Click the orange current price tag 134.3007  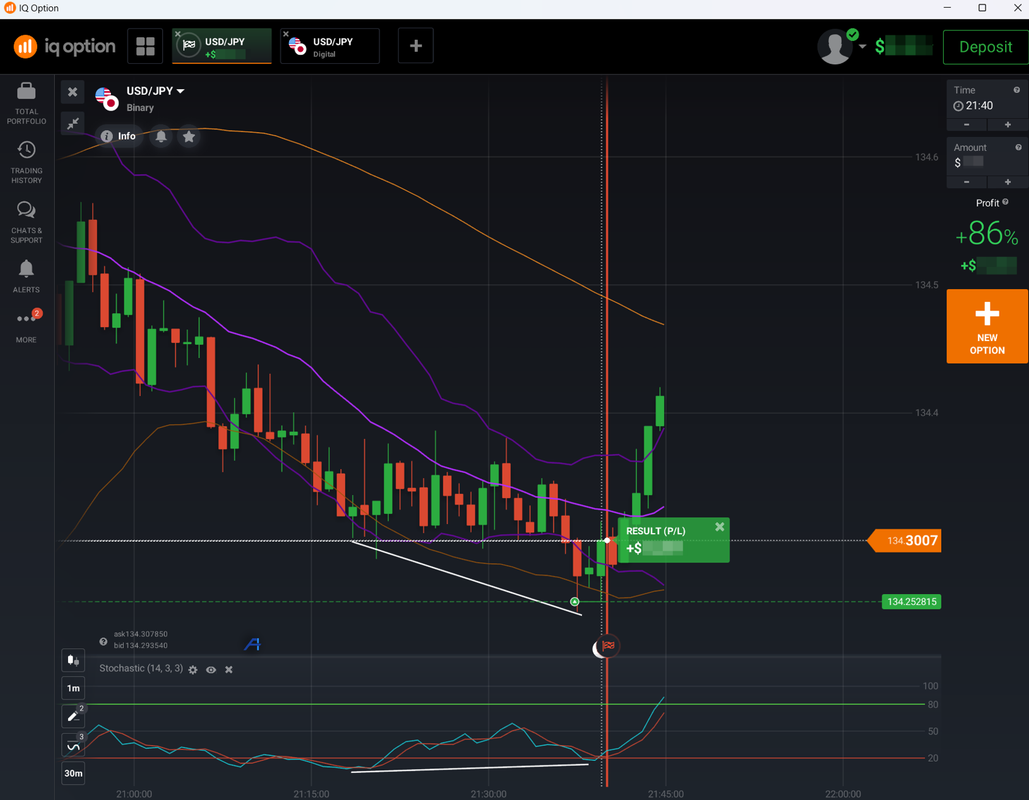coord(904,541)
